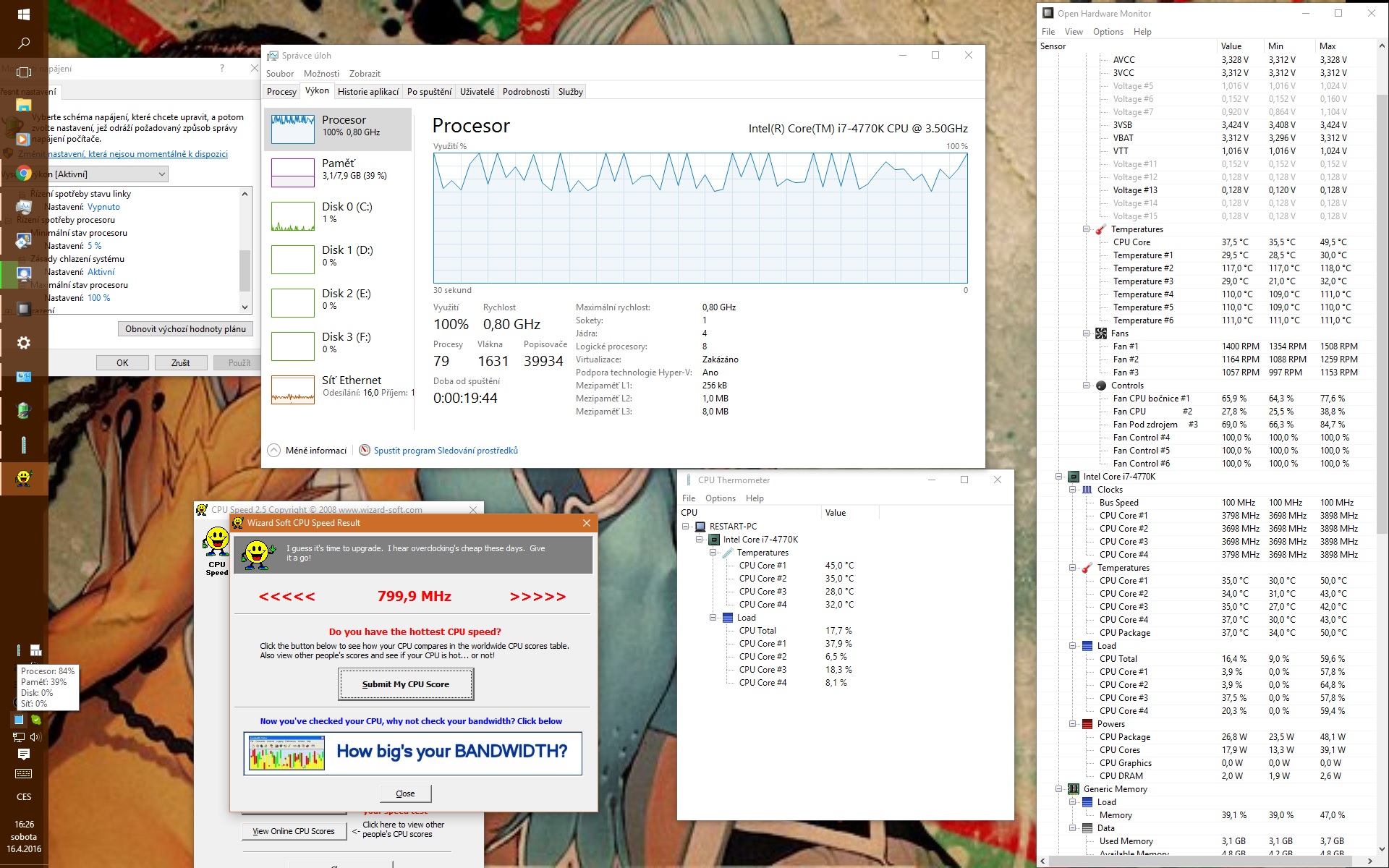Open File menu in CPU Thermometer

click(689, 498)
